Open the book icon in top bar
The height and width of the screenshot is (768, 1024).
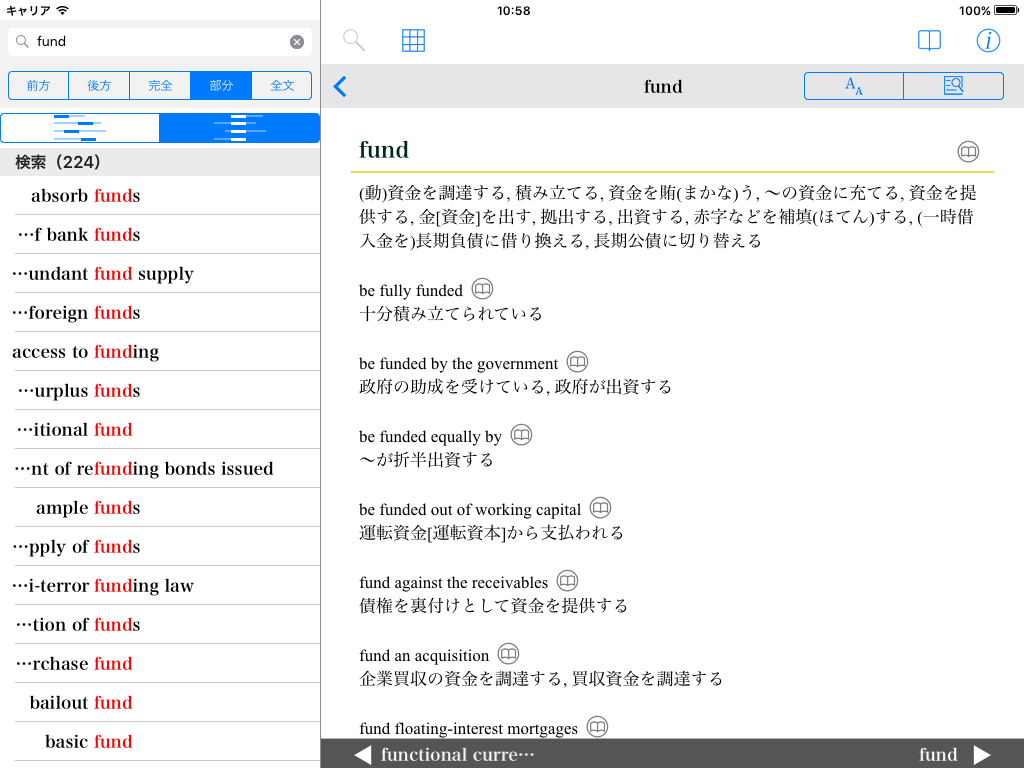(929, 40)
